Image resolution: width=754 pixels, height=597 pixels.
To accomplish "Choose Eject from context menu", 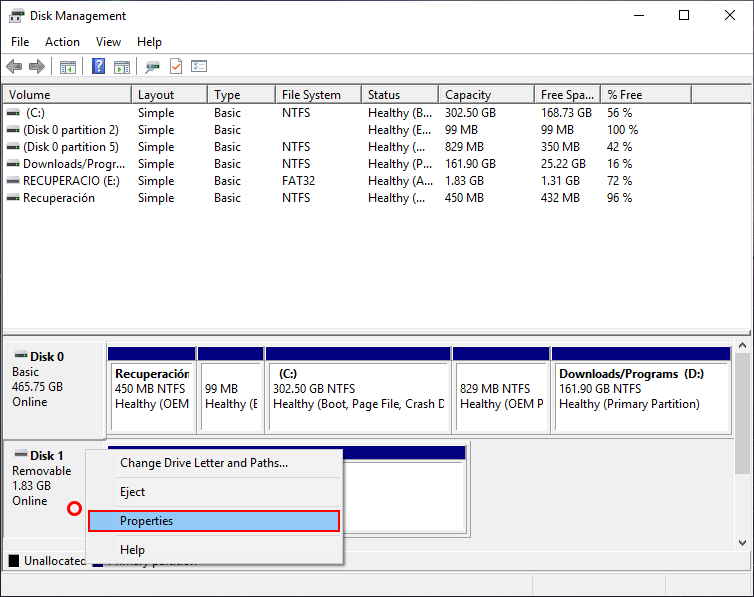I will click(x=214, y=492).
